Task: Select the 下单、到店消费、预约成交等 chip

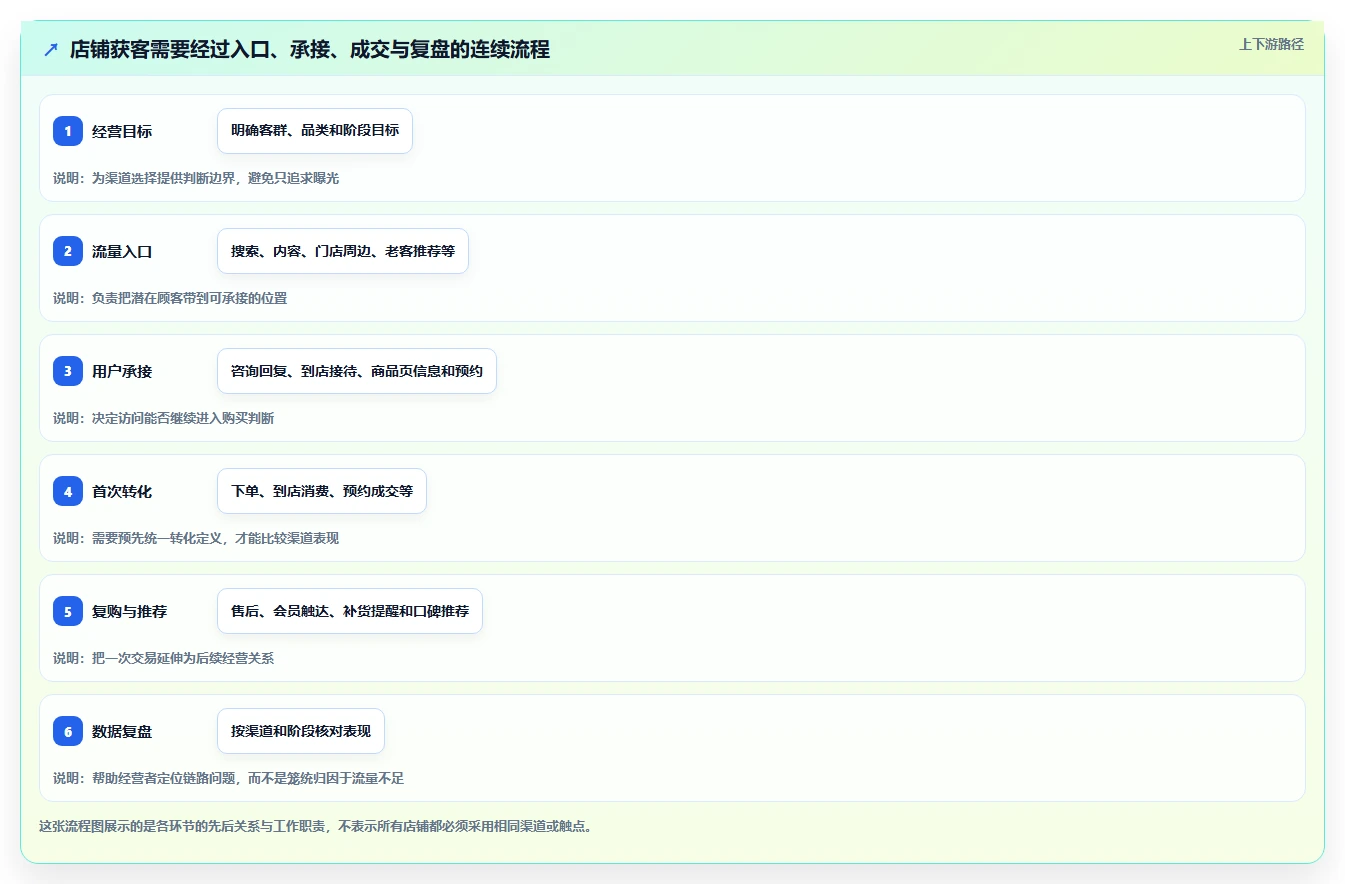Action: point(322,491)
